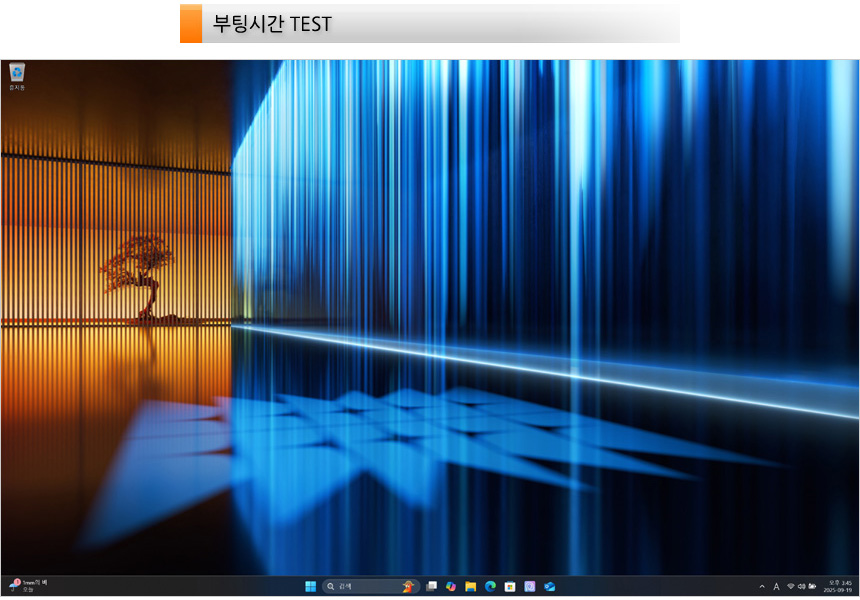Open File Explorer from the taskbar
The width and height of the screenshot is (860, 600).
(470, 586)
